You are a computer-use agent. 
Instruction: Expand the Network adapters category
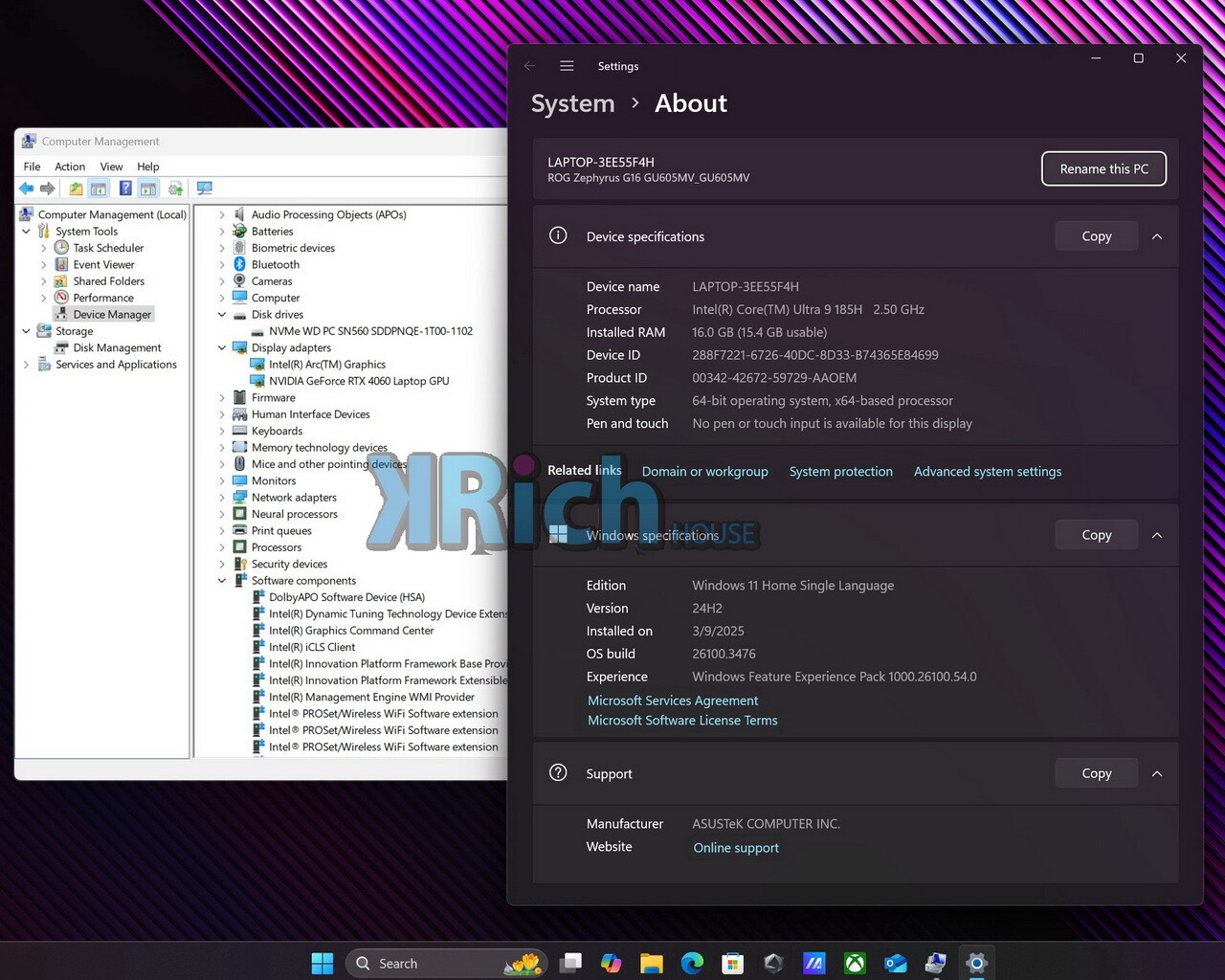[222, 498]
